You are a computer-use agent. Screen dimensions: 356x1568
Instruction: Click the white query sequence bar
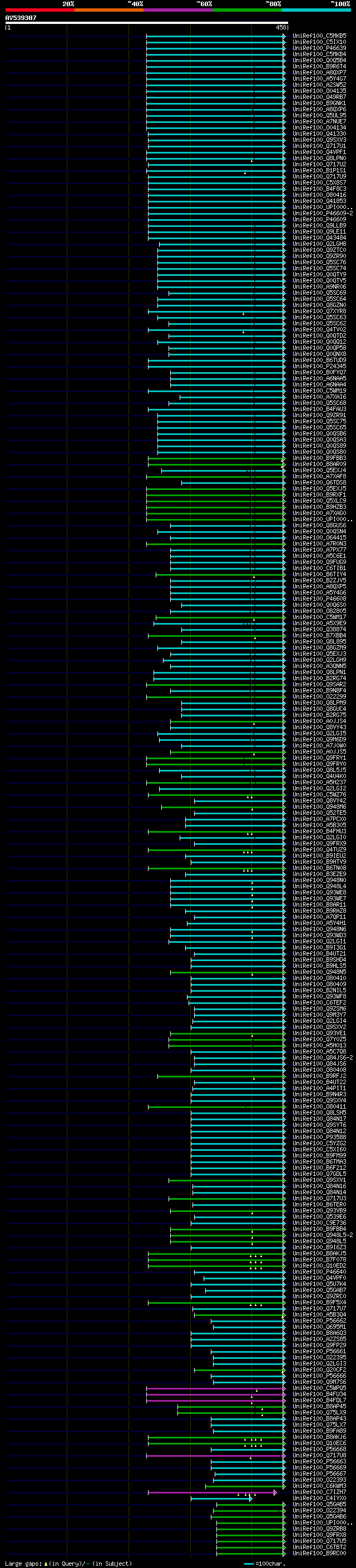point(147,23)
